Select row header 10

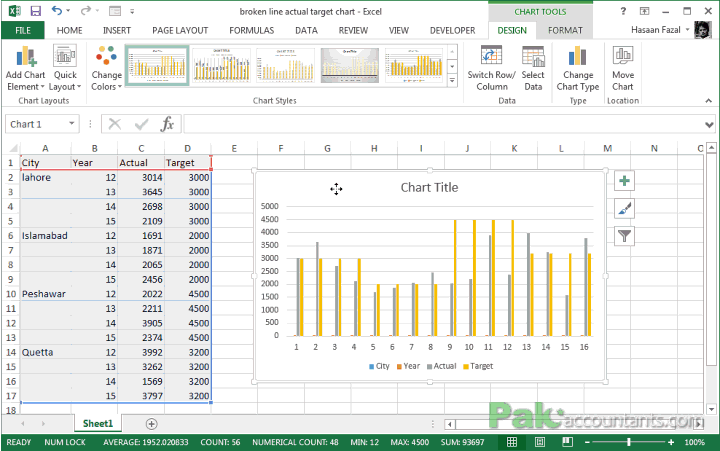(11, 294)
